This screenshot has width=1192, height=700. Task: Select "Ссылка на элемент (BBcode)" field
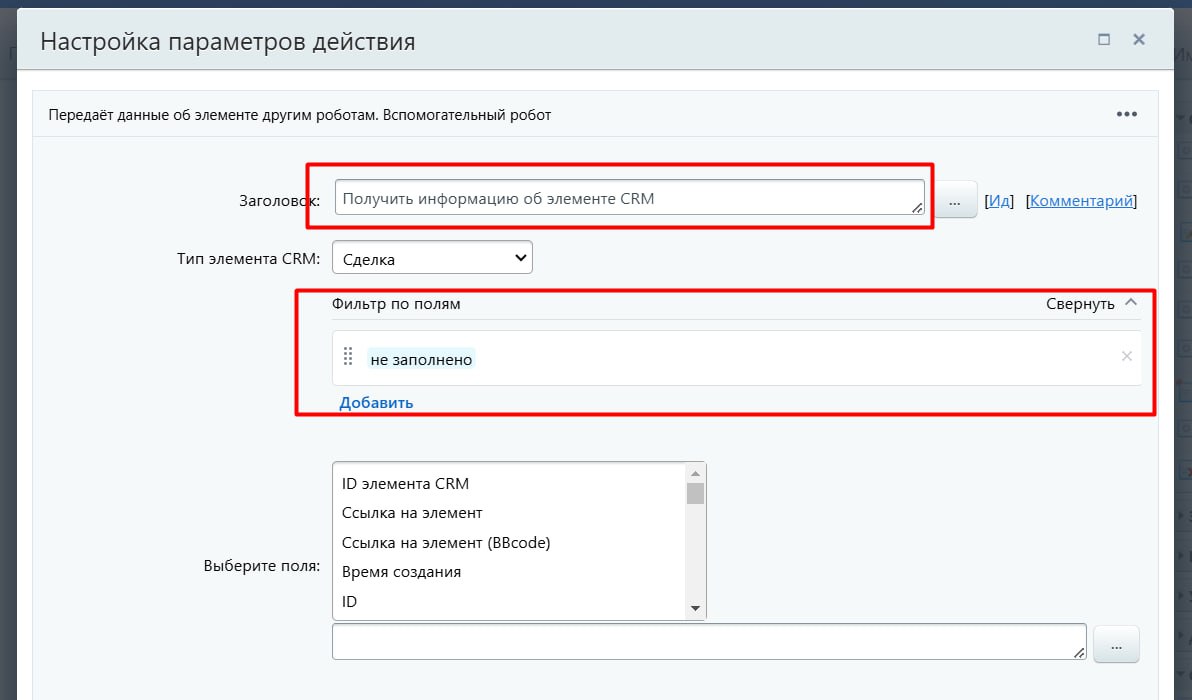[446, 543]
